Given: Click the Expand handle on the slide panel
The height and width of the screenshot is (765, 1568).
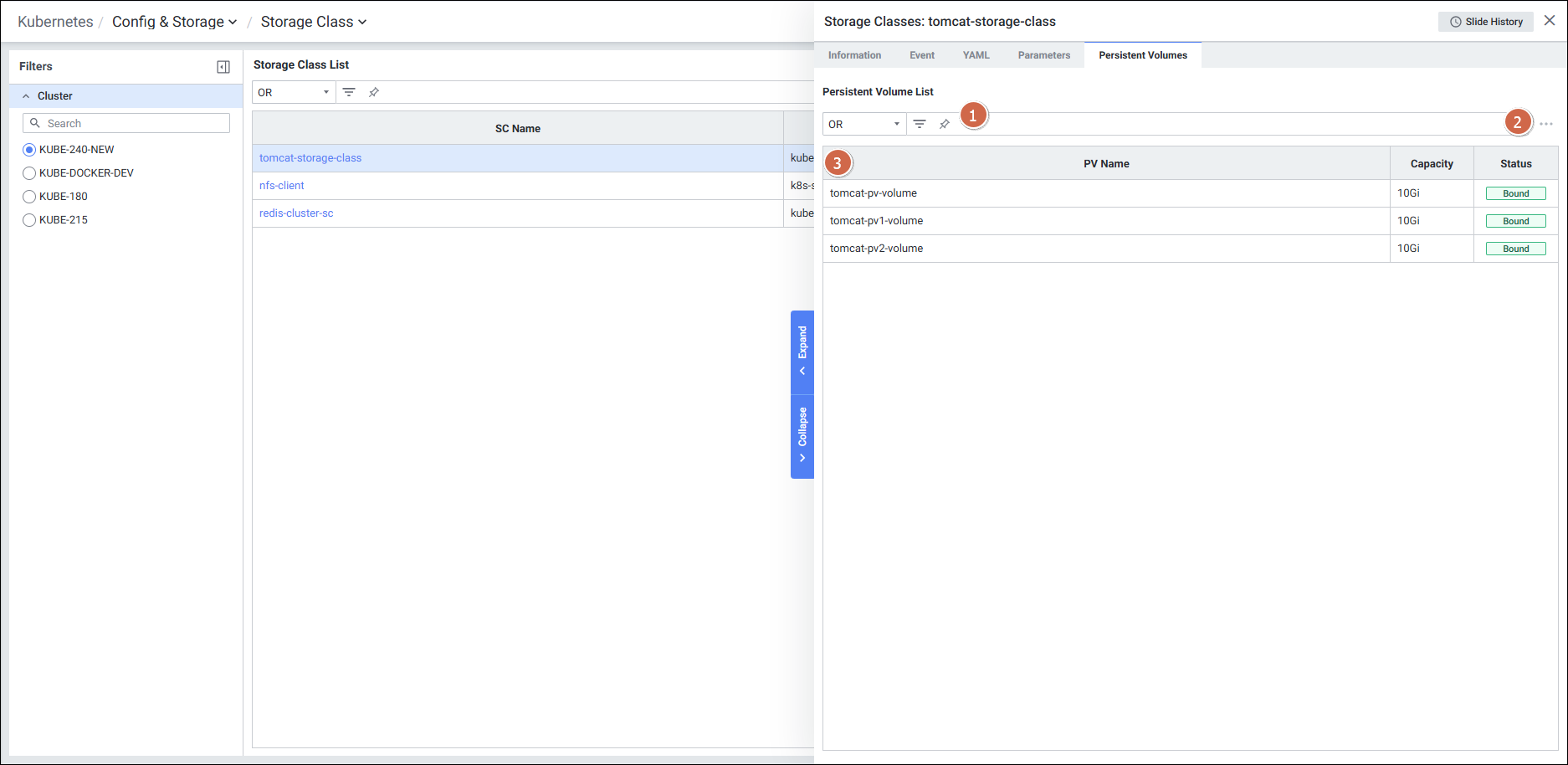Looking at the screenshot, I should pyautogui.click(x=802, y=352).
